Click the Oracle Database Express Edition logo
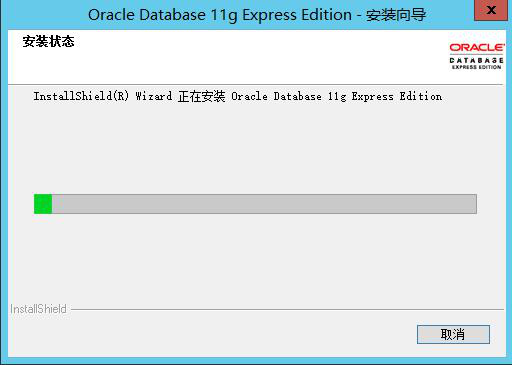Image resolution: width=512 pixels, height=365 pixels. tap(476, 56)
